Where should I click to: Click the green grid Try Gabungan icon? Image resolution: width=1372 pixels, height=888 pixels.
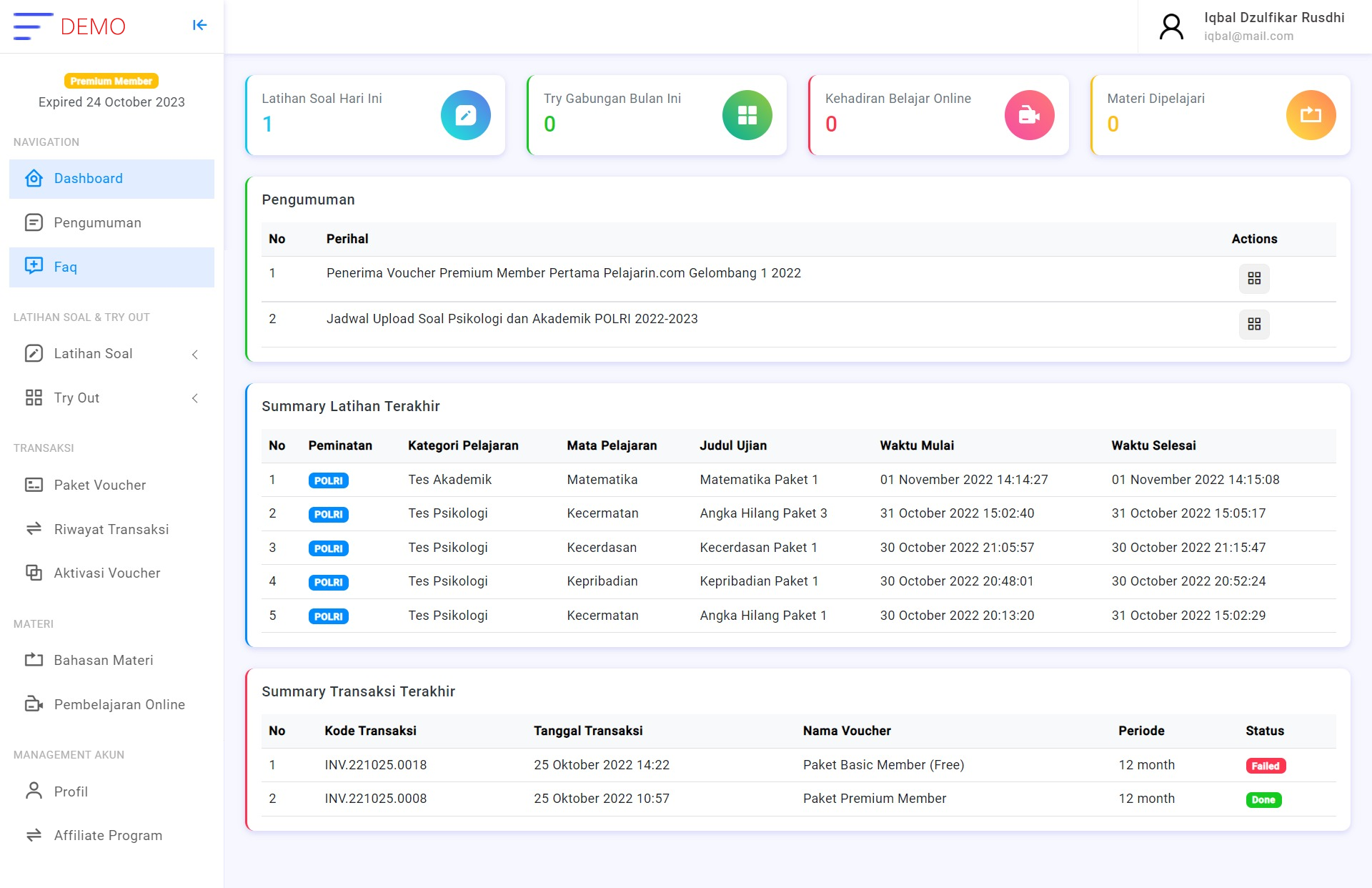(747, 115)
